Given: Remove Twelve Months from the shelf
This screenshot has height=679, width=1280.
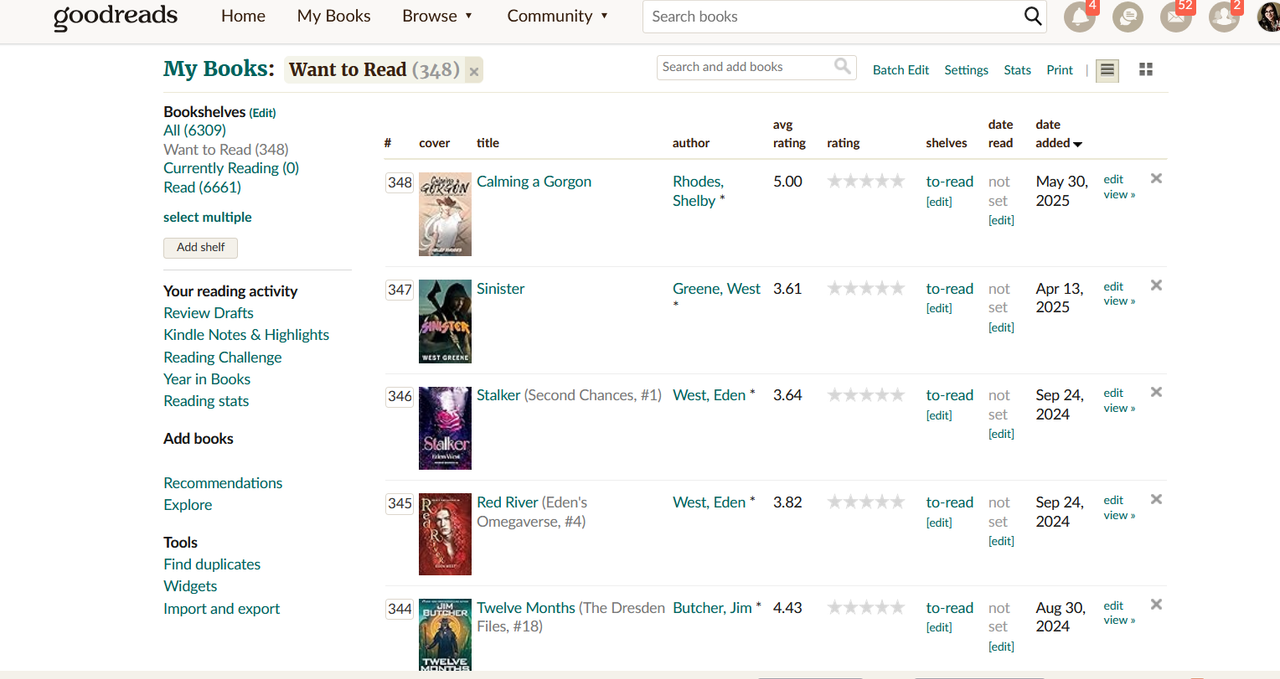Looking at the screenshot, I should 1156,604.
